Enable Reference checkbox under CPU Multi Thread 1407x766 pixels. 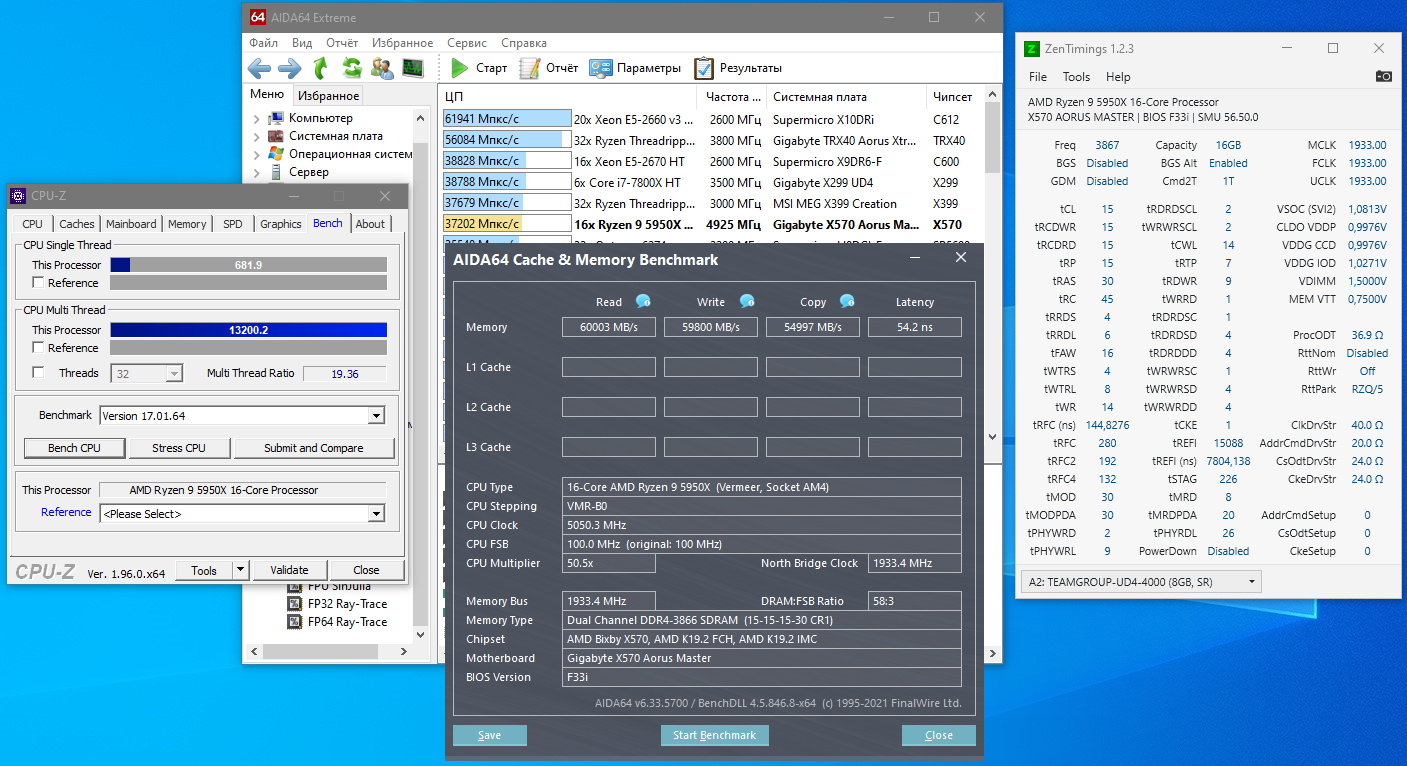click(39, 348)
